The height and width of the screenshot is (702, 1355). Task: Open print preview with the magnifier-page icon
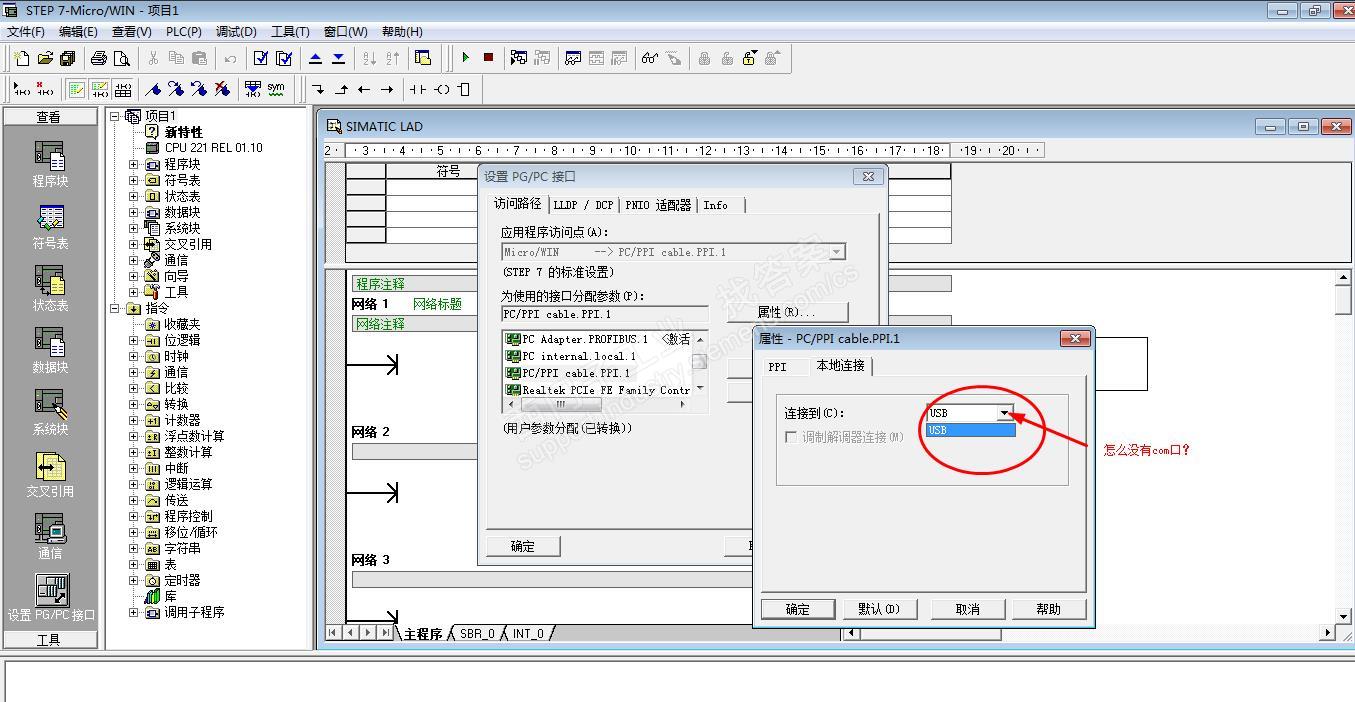(121, 58)
